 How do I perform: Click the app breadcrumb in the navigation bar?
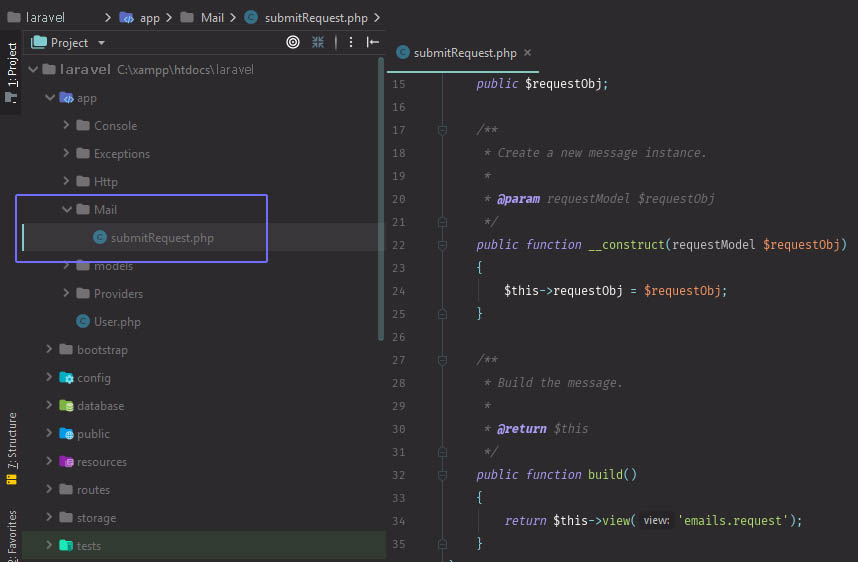149,17
